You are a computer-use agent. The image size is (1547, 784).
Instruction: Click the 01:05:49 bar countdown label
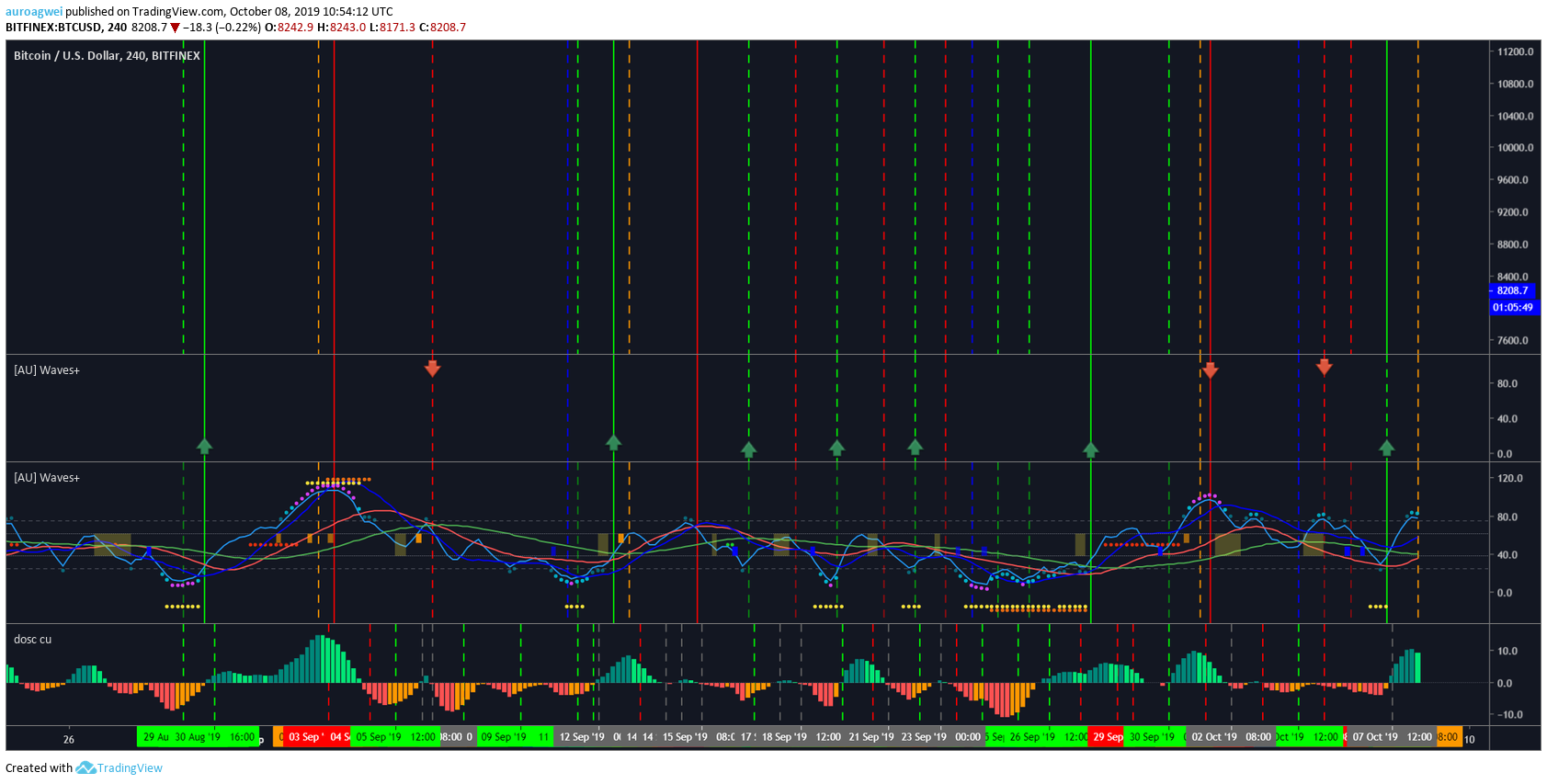[x=1513, y=307]
